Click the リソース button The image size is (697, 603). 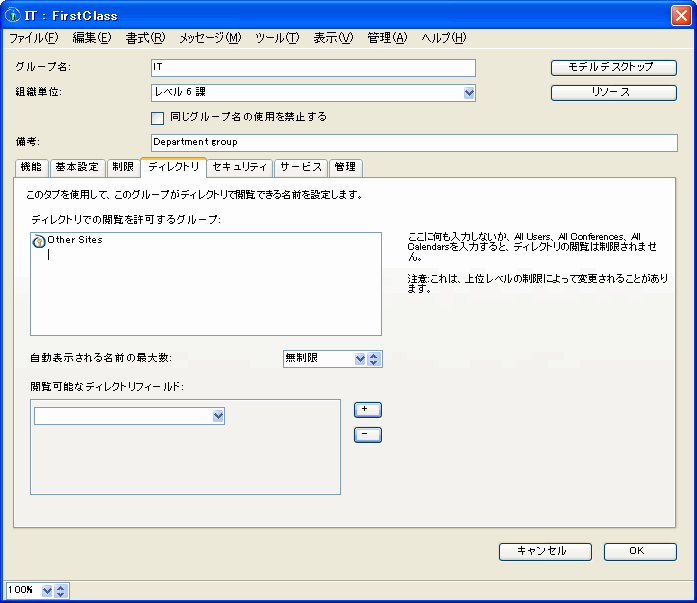[x=613, y=92]
